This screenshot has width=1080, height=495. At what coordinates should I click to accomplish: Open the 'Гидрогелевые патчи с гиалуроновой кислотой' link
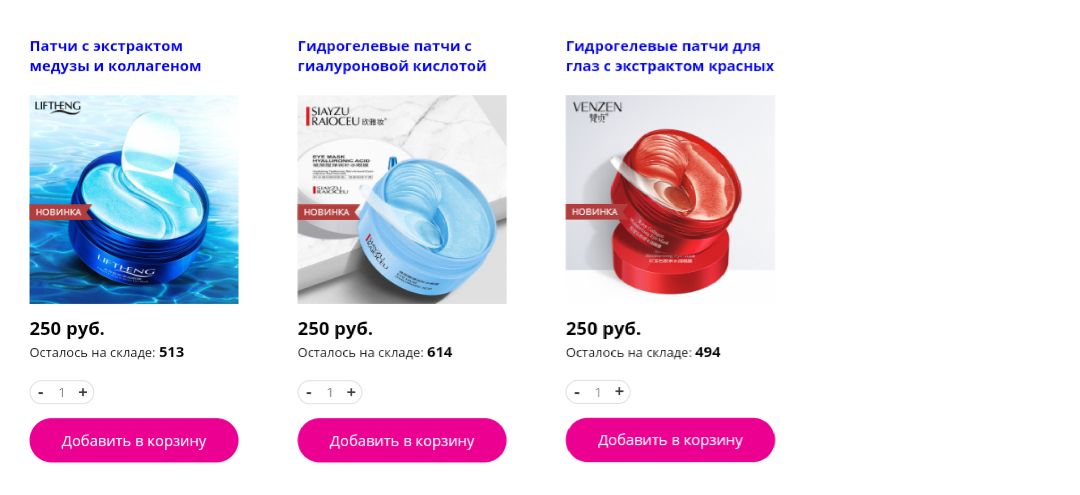point(392,56)
